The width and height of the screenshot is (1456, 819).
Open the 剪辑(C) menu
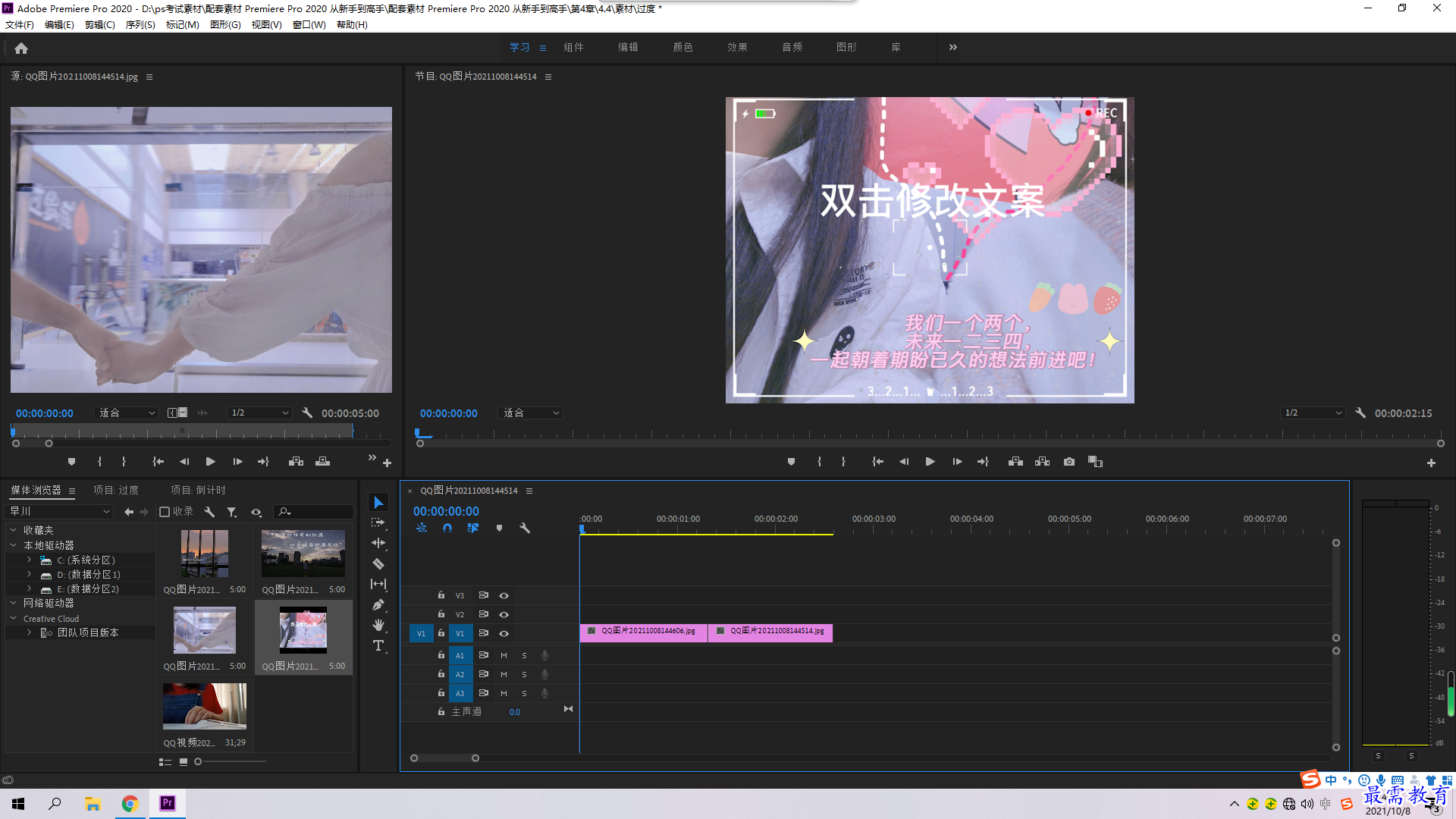click(x=100, y=25)
